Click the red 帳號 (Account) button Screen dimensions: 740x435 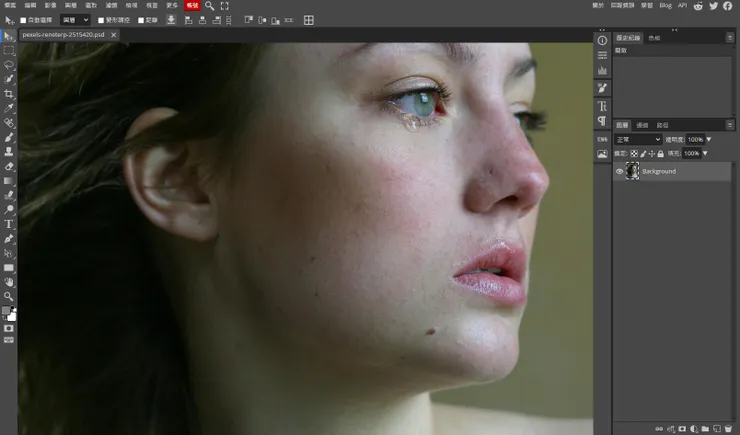(x=192, y=6)
